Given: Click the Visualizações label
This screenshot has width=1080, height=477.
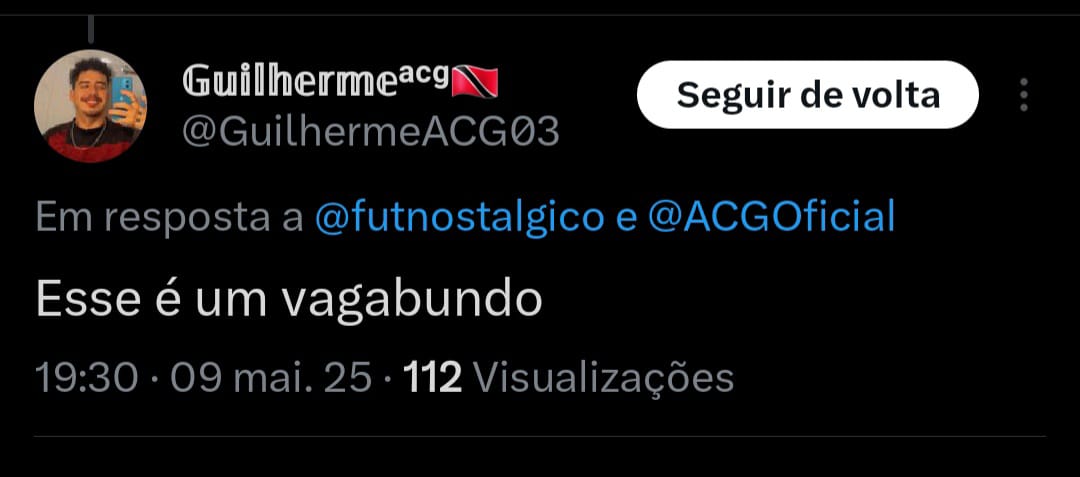Looking at the screenshot, I should [x=604, y=379].
